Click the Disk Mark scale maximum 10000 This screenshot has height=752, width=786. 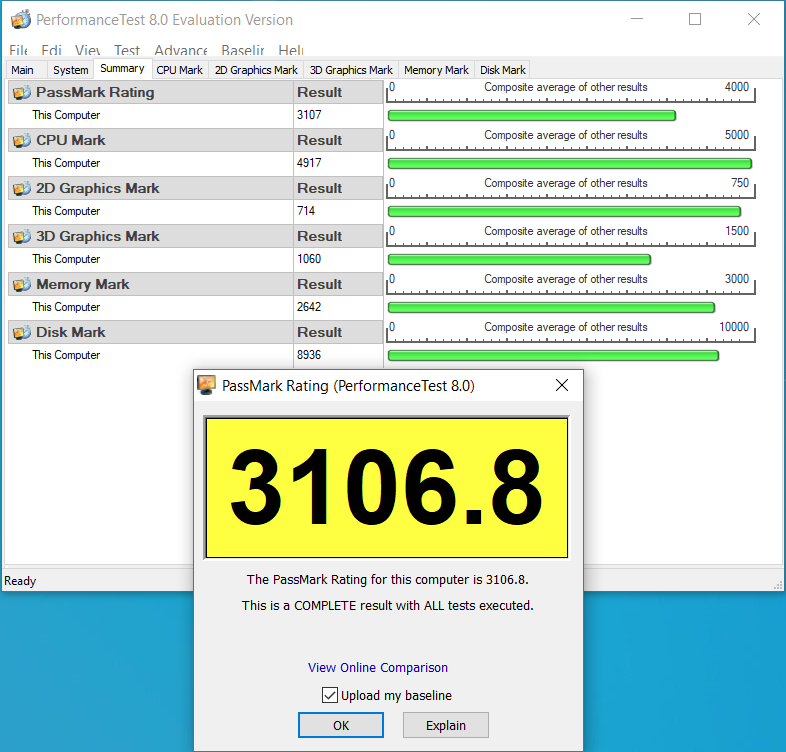click(x=734, y=327)
